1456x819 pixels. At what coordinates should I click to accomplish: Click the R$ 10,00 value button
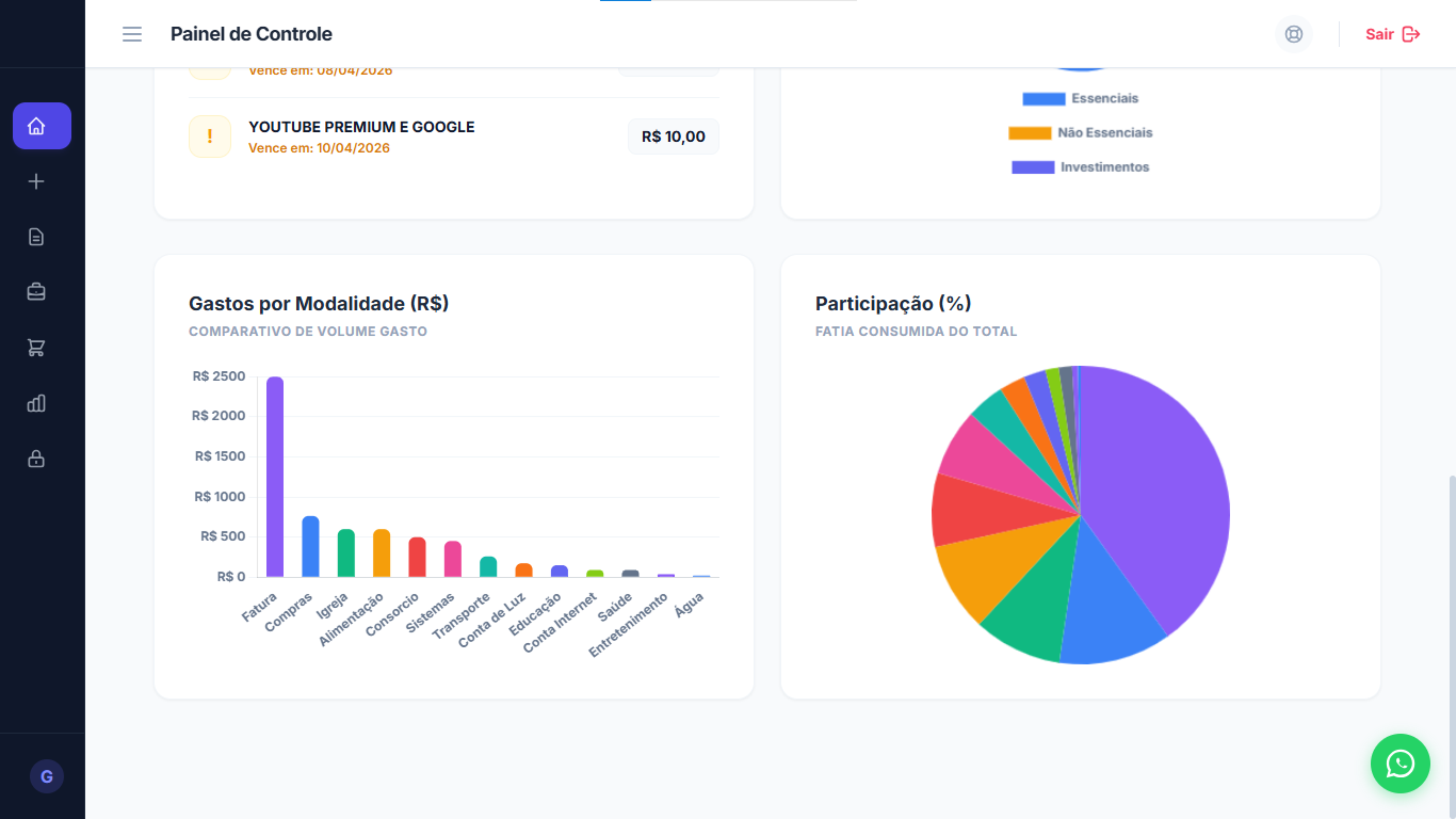673,136
